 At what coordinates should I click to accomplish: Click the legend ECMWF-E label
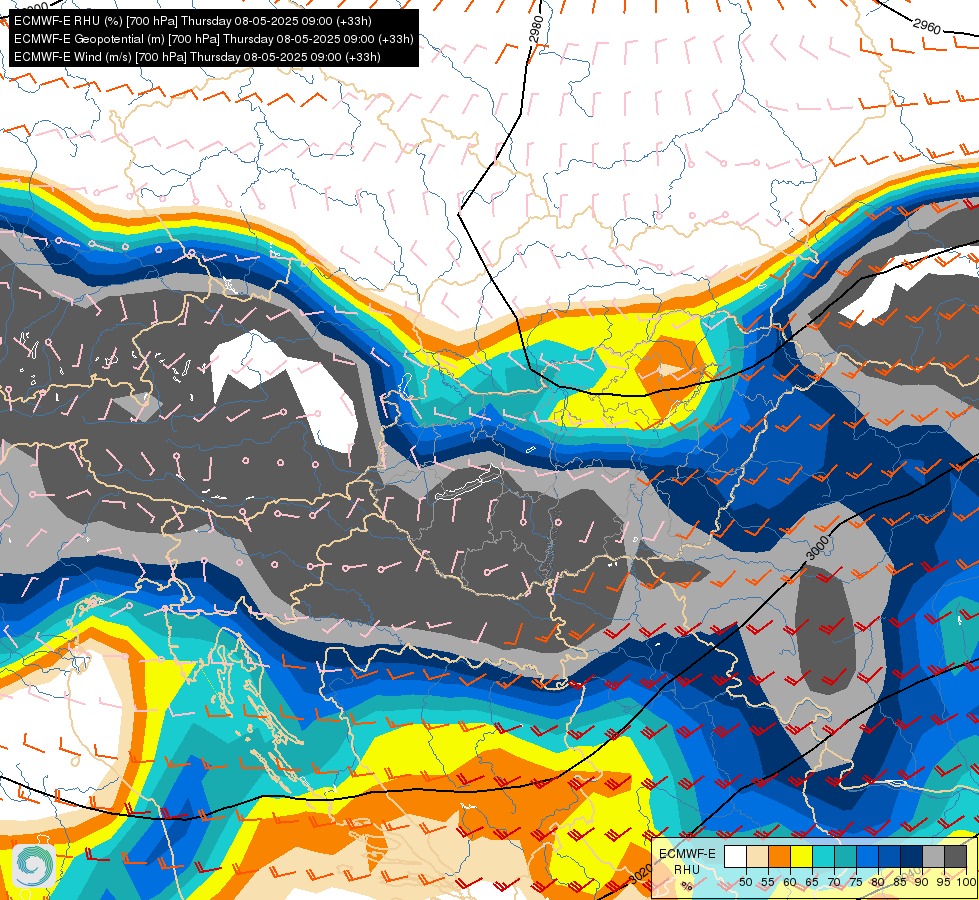coord(687,854)
